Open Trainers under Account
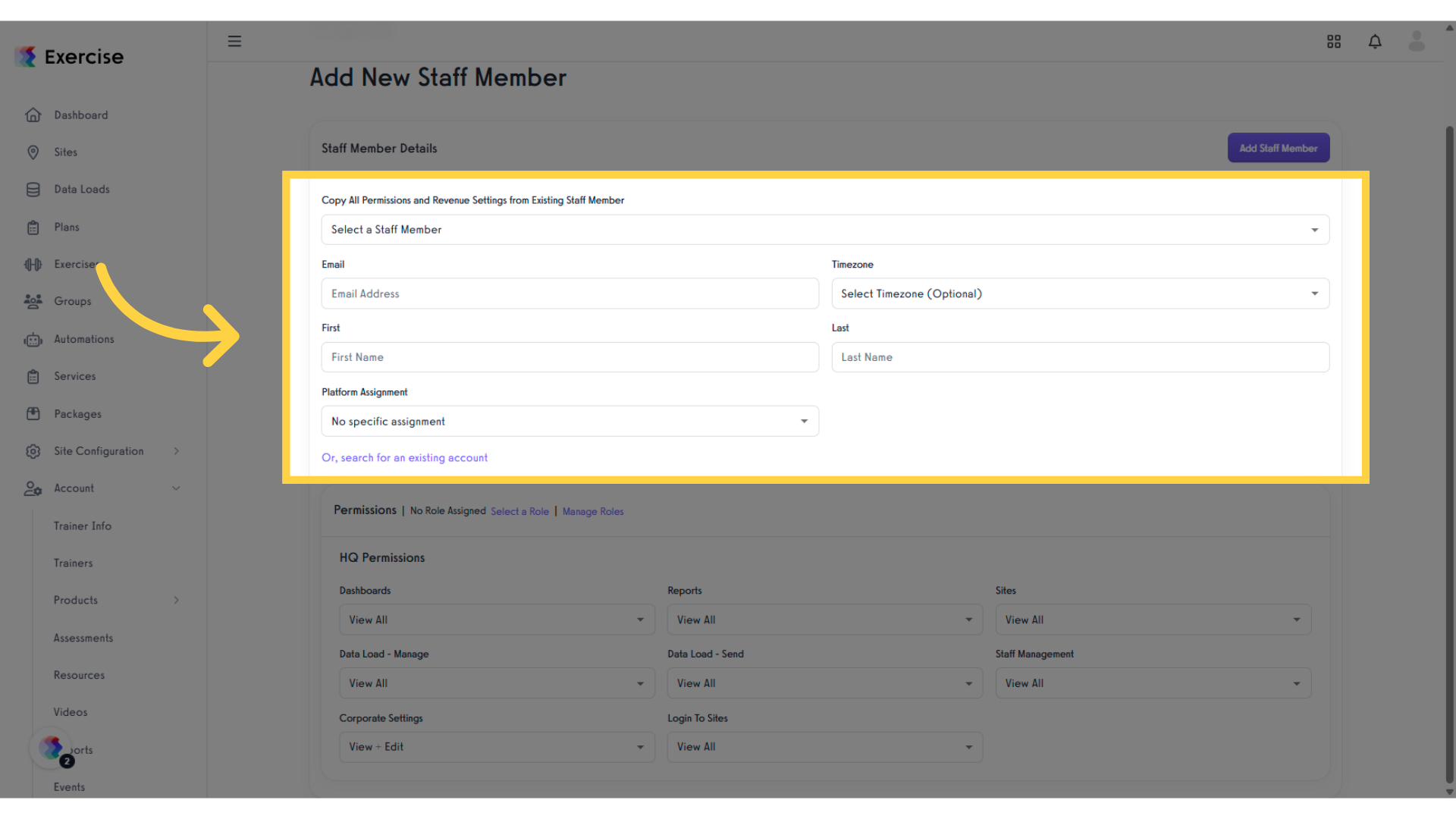This screenshot has height=819, width=1456. 74,563
